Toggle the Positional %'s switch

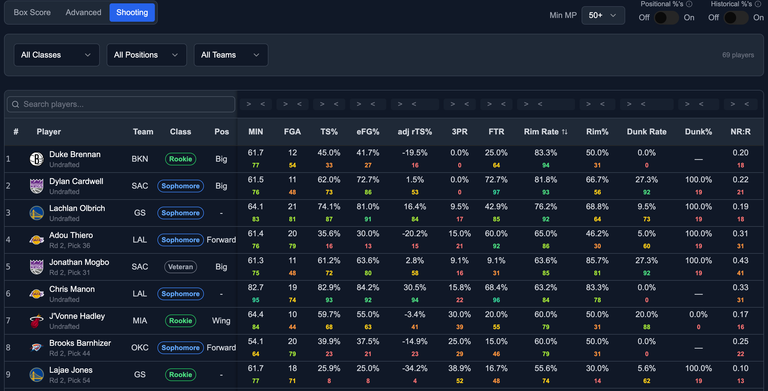tap(666, 17)
